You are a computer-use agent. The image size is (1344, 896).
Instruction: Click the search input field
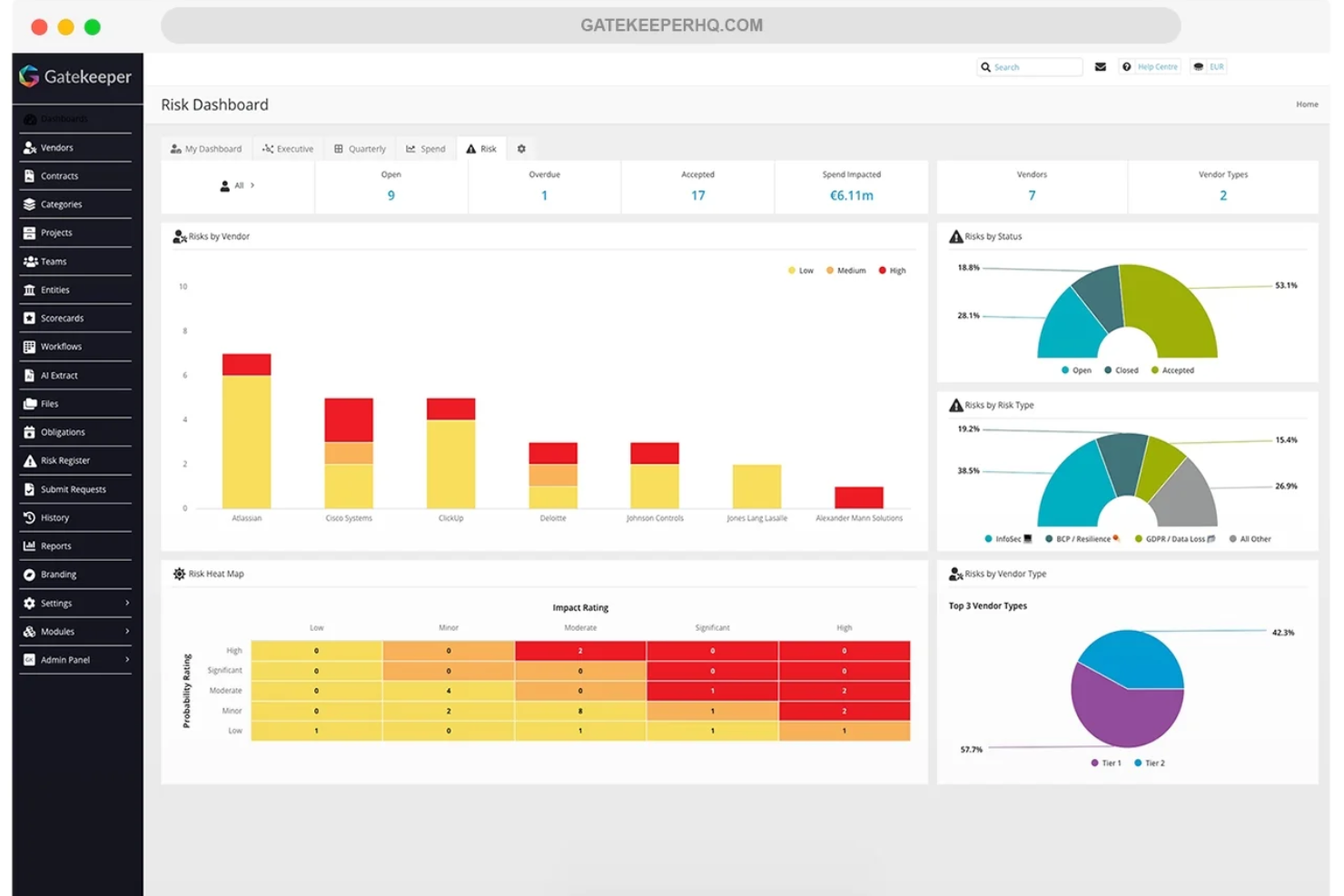tap(1031, 66)
